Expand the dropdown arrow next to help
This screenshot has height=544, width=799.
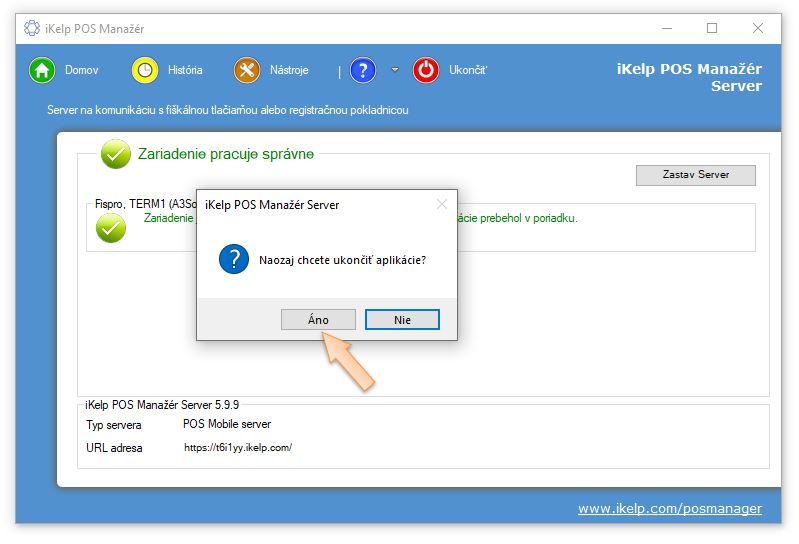click(x=395, y=70)
